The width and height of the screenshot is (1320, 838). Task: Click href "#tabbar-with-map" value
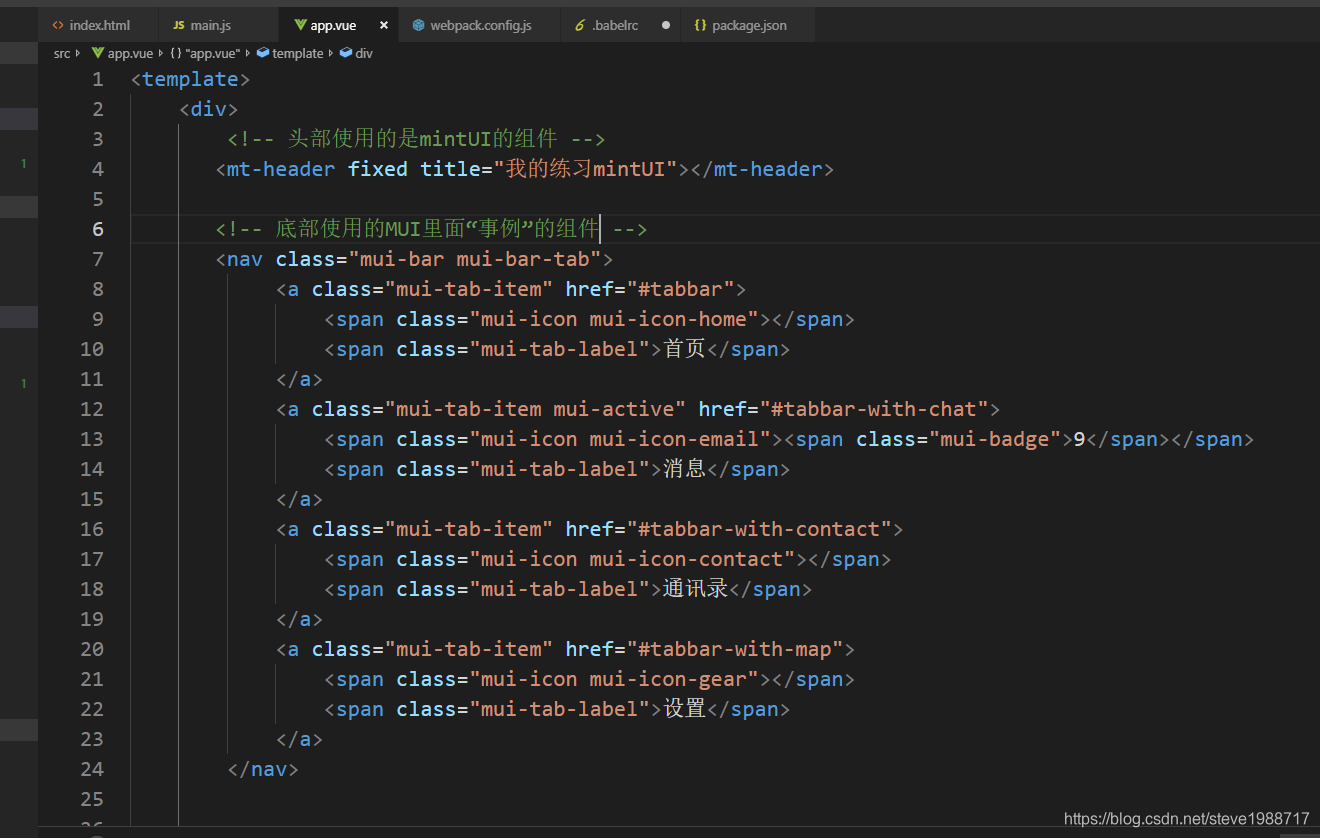click(735, 649)
